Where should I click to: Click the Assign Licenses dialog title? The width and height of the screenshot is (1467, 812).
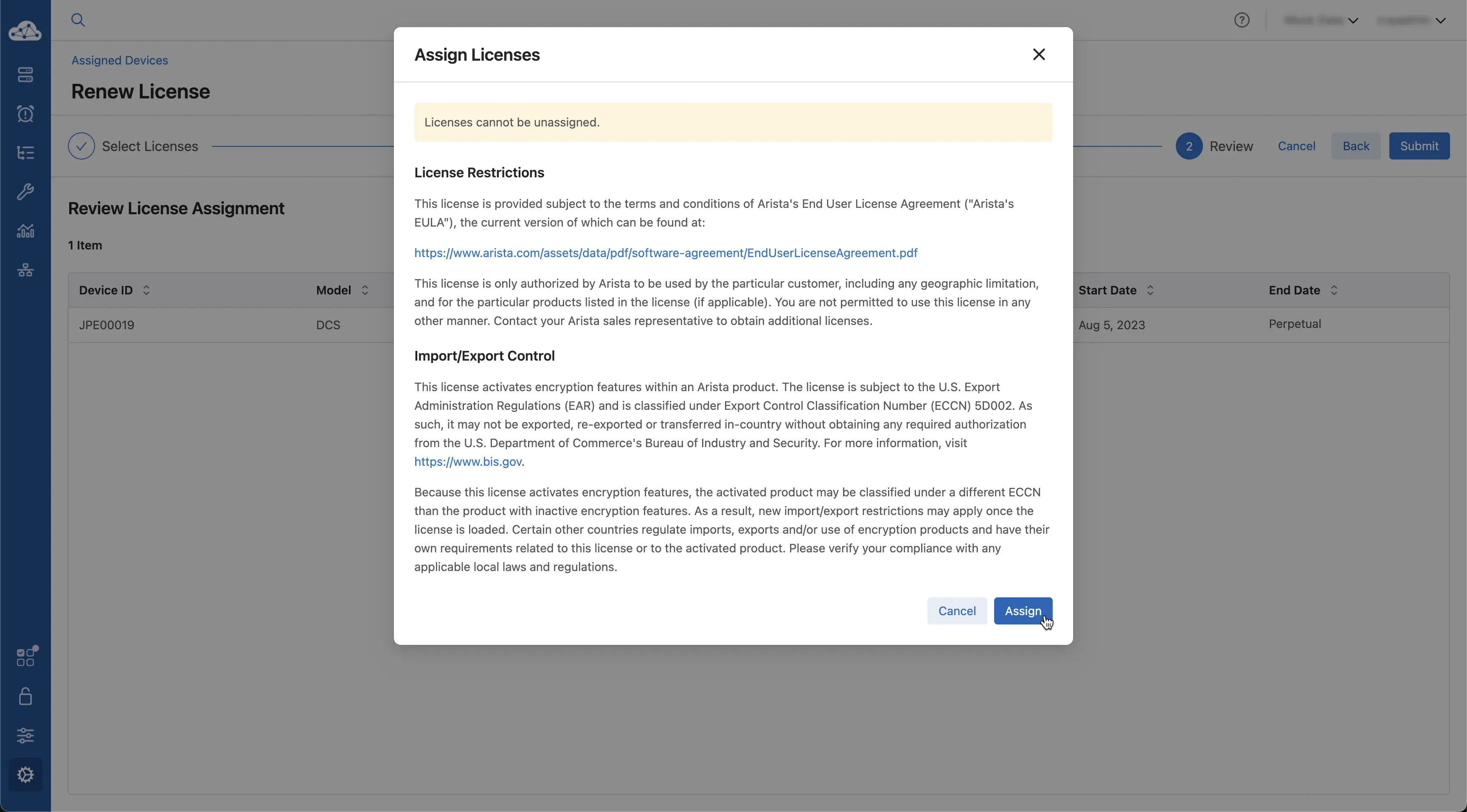477,55
